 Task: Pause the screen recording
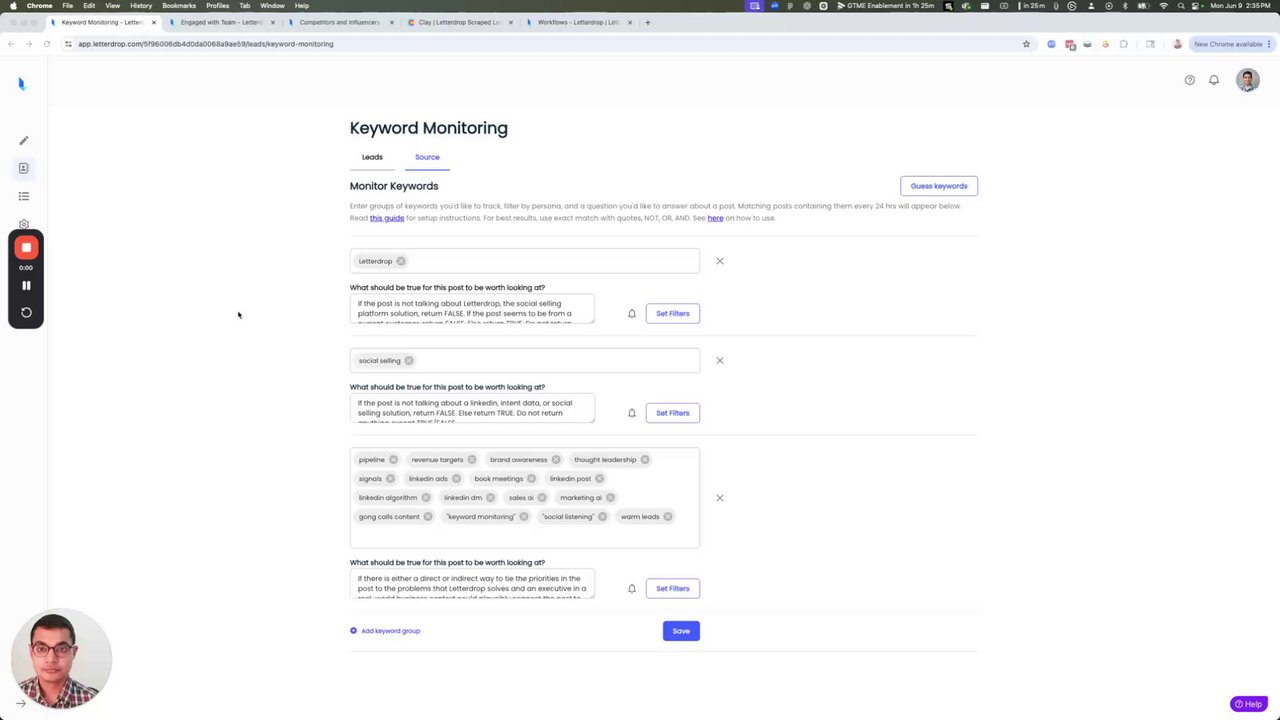coord(26,285)
